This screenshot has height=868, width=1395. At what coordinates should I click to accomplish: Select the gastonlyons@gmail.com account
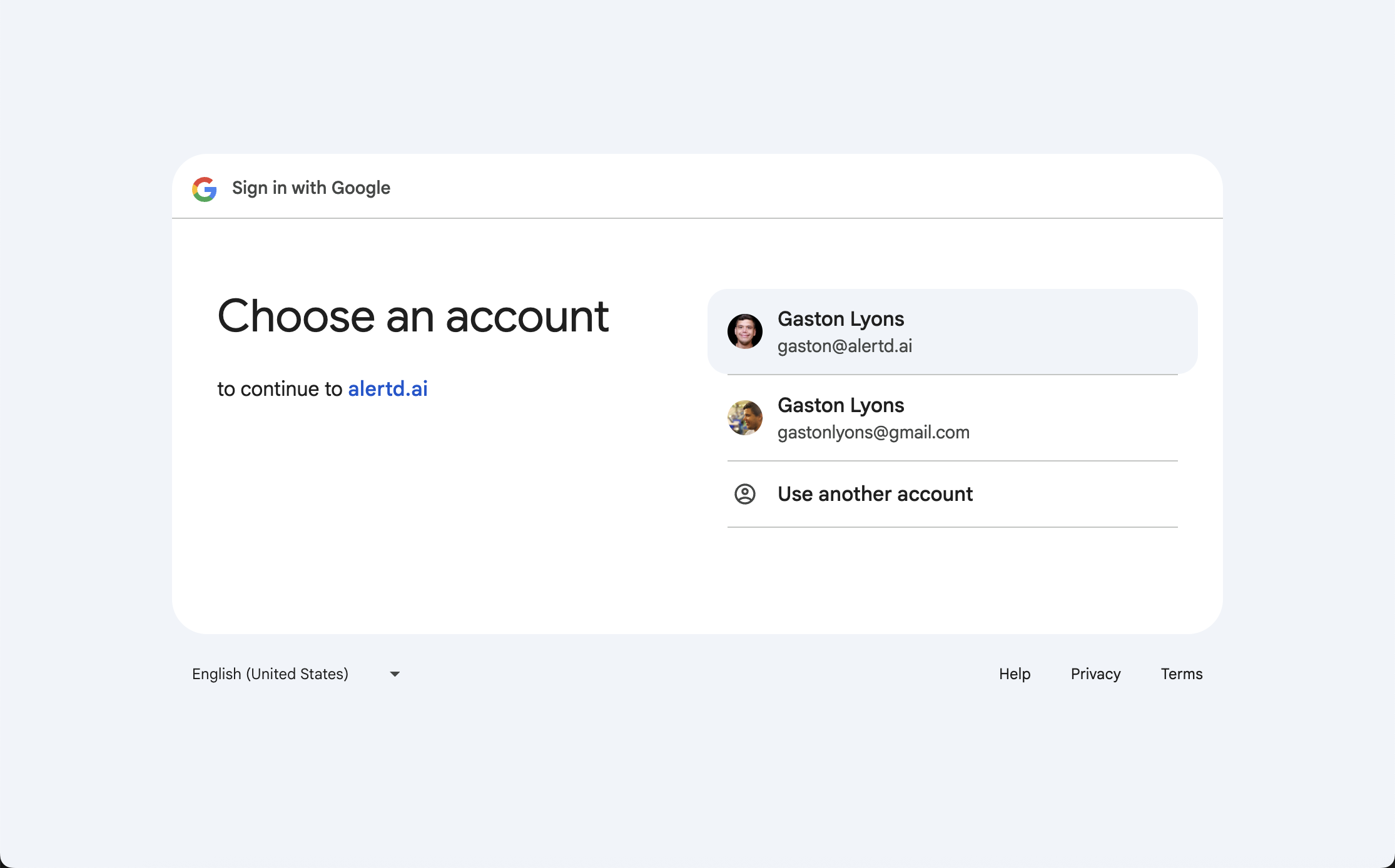[x=951, y=417]
